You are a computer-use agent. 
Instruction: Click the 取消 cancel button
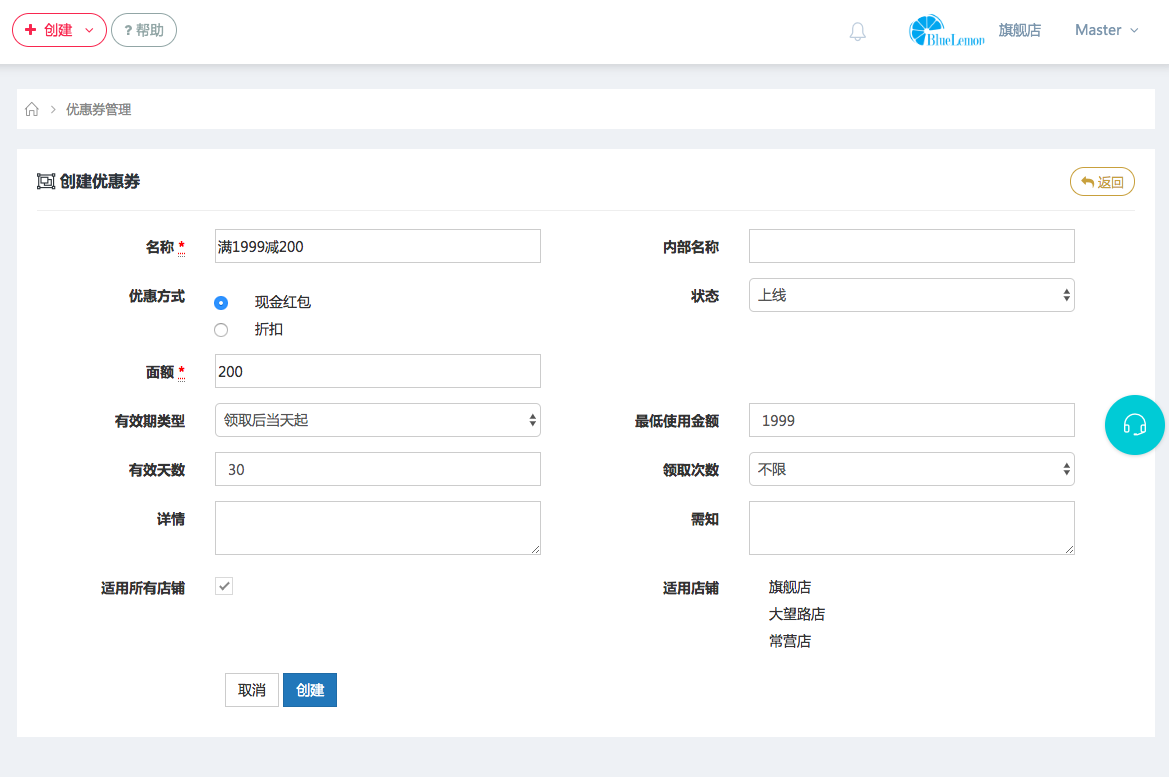point(251,690)
